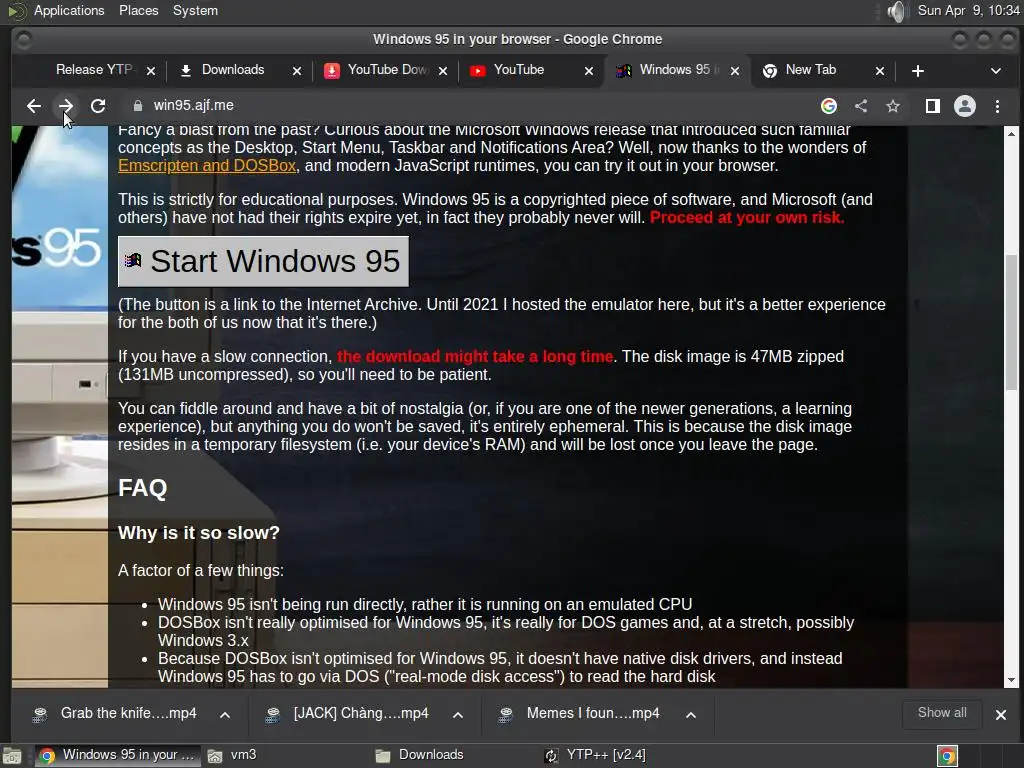Expand options for [JACK] Chàng download
Screen dimensions: 1024x768
(x=458, y=714)
